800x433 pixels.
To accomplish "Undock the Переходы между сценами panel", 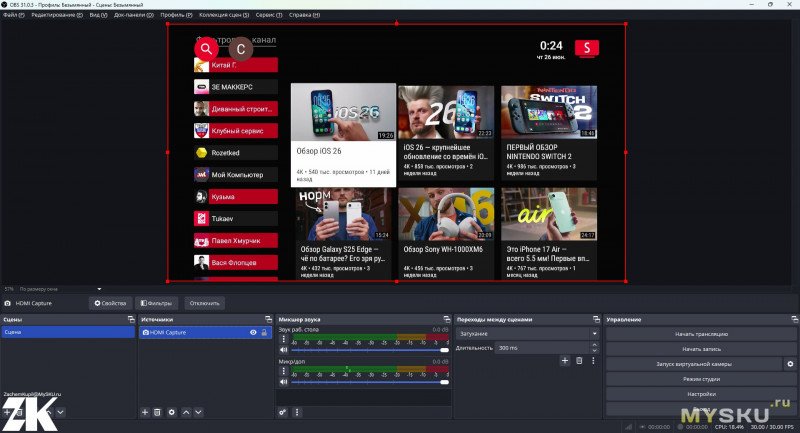I will click(x=596, y=319).
